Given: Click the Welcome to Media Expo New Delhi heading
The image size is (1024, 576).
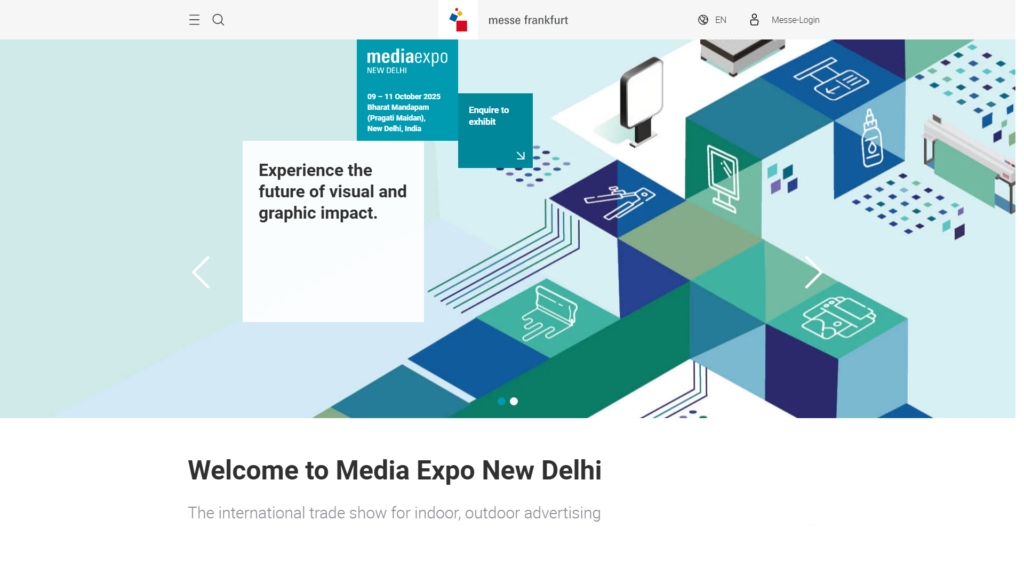Looking at the screenshot, I should click(394, 470).
